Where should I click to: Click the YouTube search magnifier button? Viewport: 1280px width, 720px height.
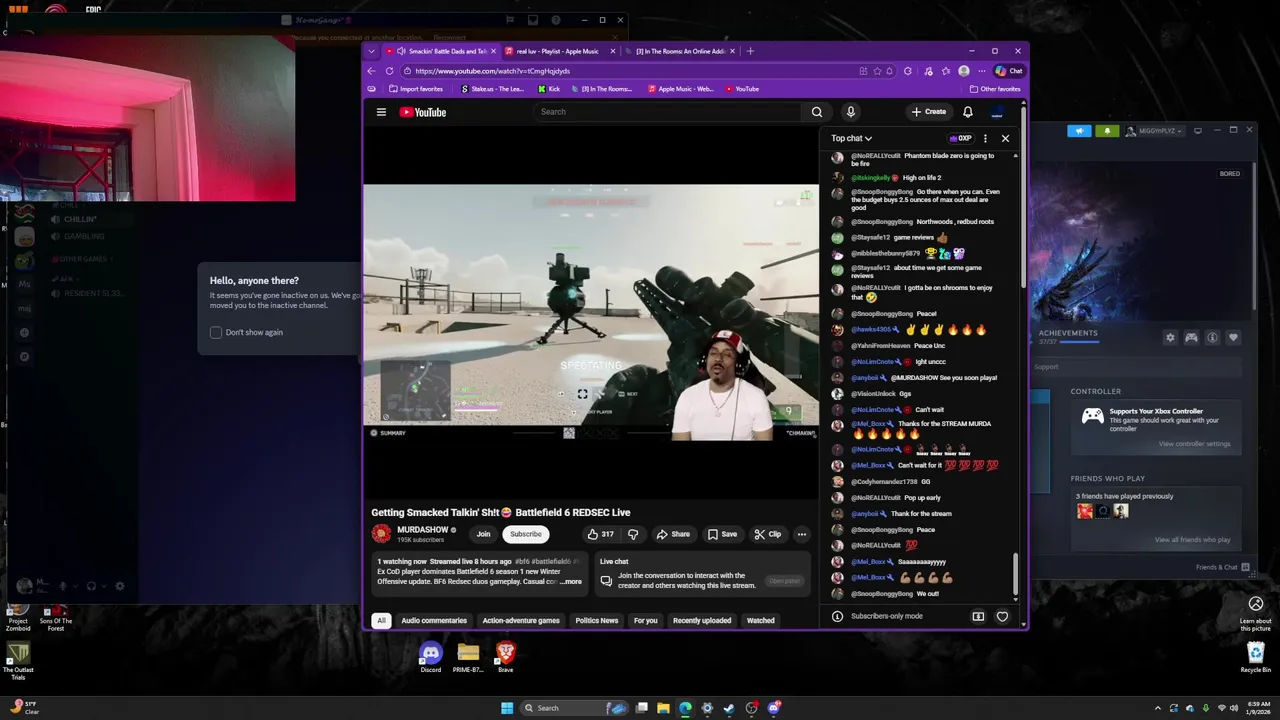tap(817, 112)
